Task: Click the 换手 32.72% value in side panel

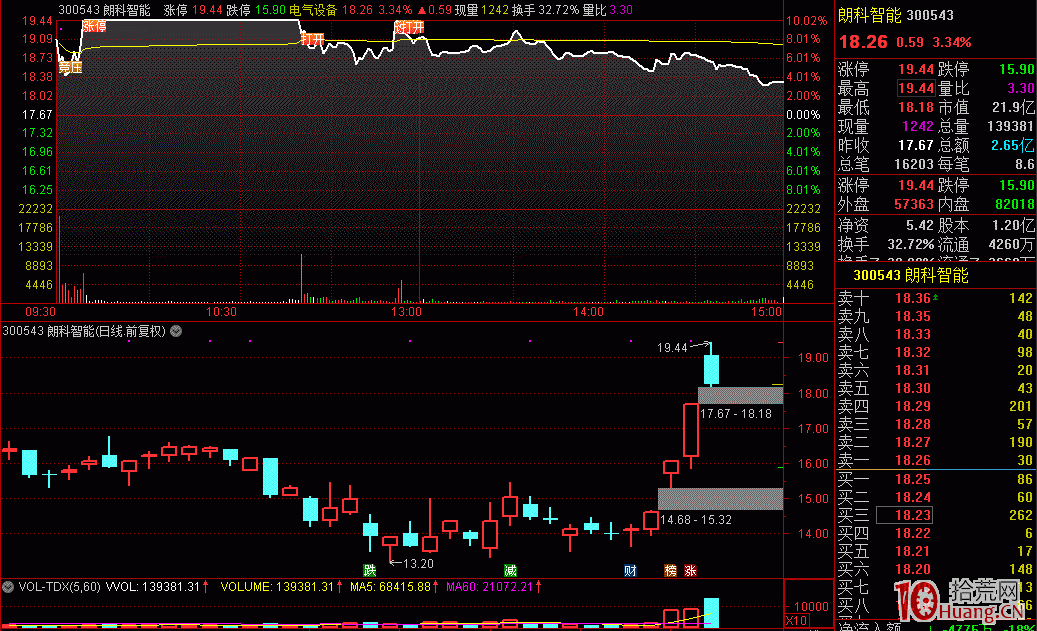Action: pyautogui.click(x=911, y=244)
